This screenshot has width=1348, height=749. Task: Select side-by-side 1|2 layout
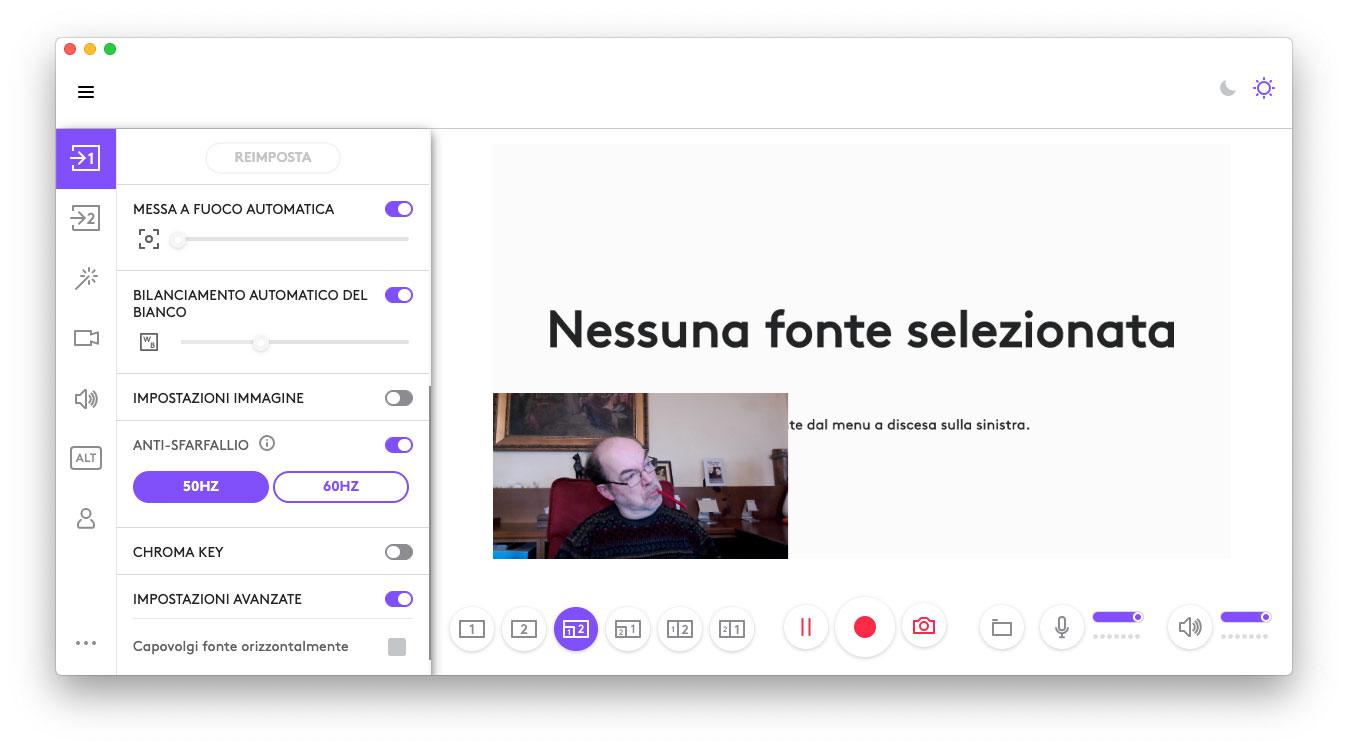click(x=680, y=629)
